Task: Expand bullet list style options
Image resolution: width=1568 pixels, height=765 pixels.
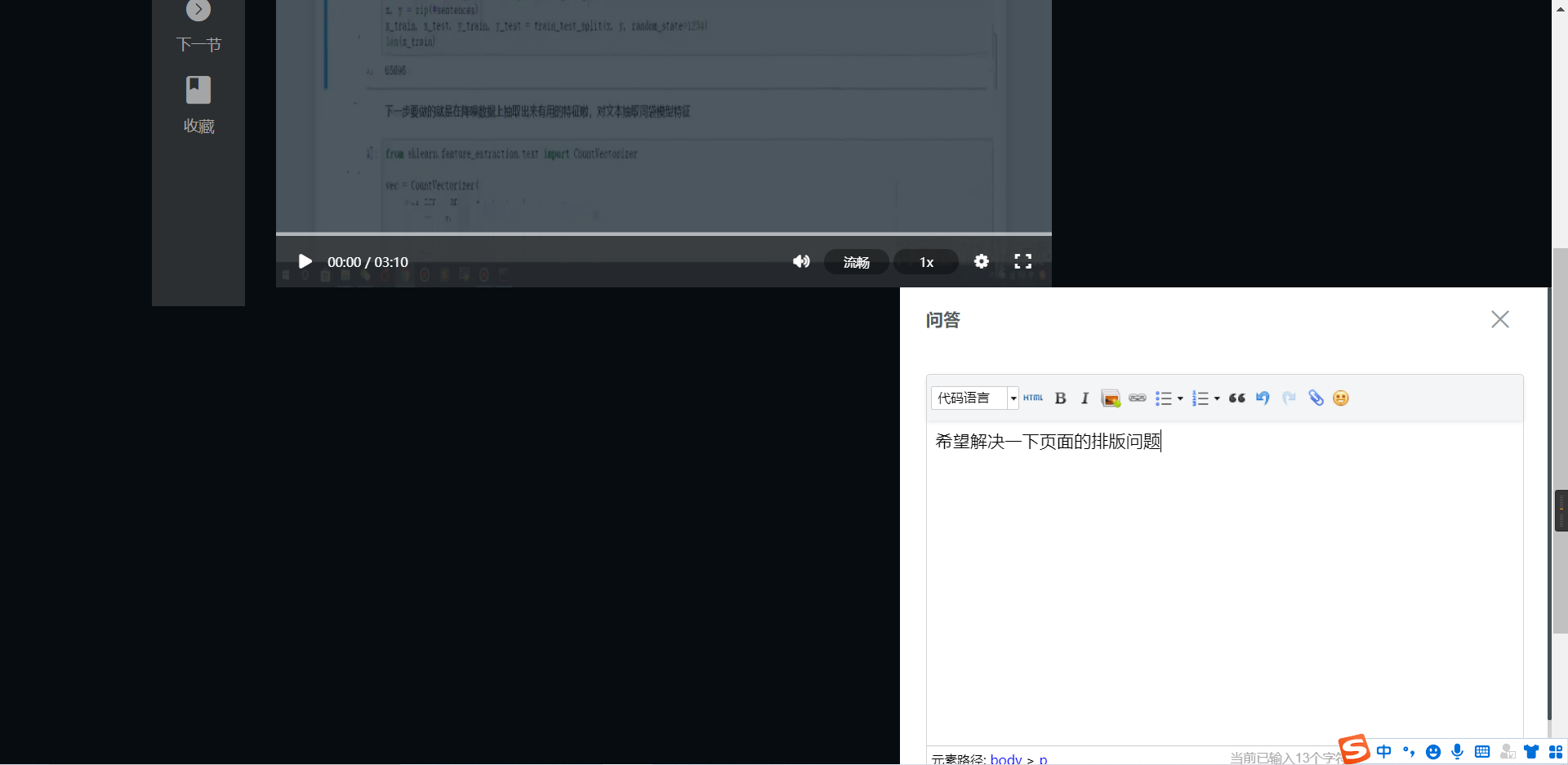Action: point(1180,398)
